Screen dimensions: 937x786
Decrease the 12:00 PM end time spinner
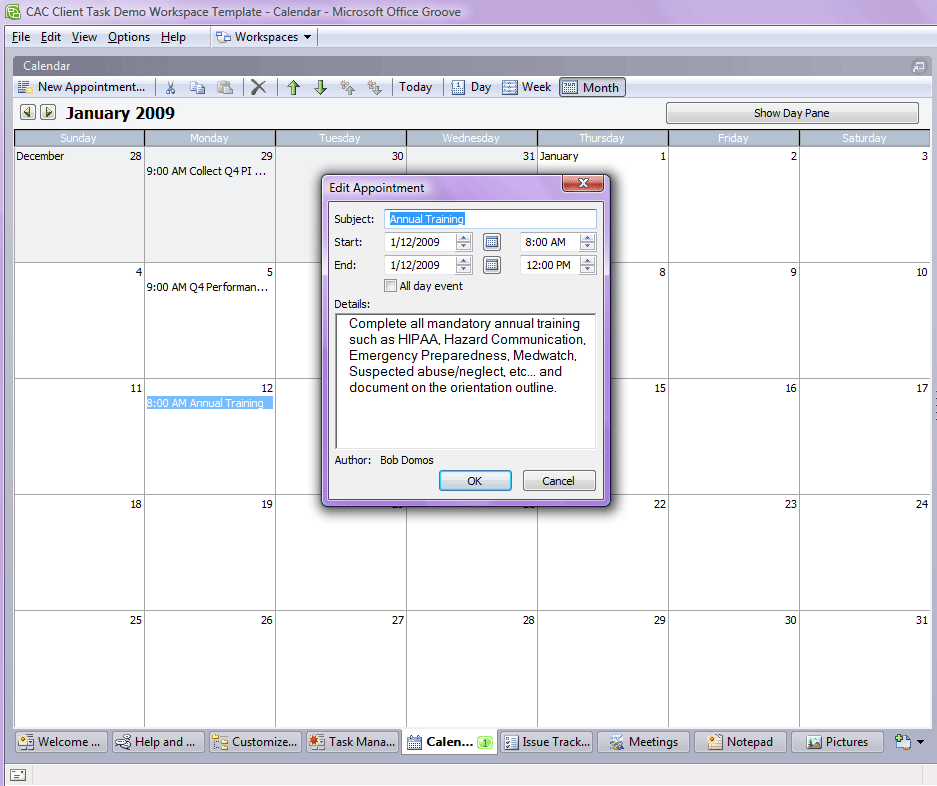[588, 269]
